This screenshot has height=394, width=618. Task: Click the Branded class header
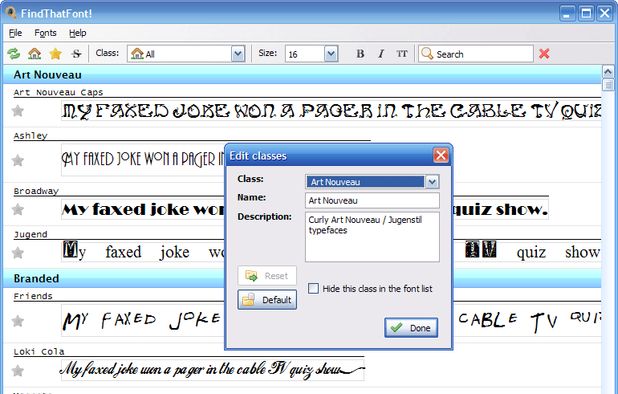click(302, 279)
